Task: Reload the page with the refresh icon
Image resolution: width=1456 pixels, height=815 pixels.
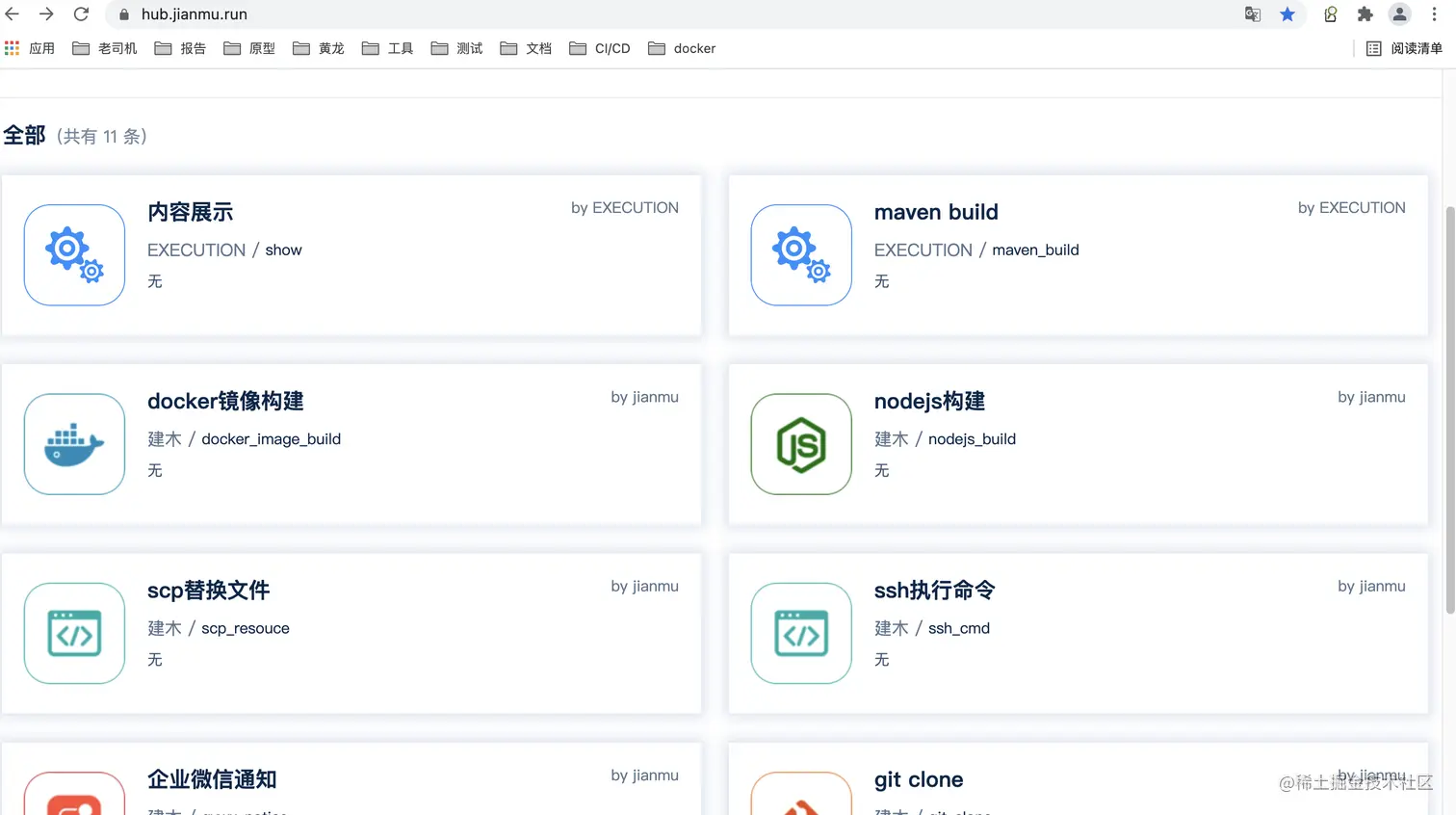Action: click(x=82, y=14)
